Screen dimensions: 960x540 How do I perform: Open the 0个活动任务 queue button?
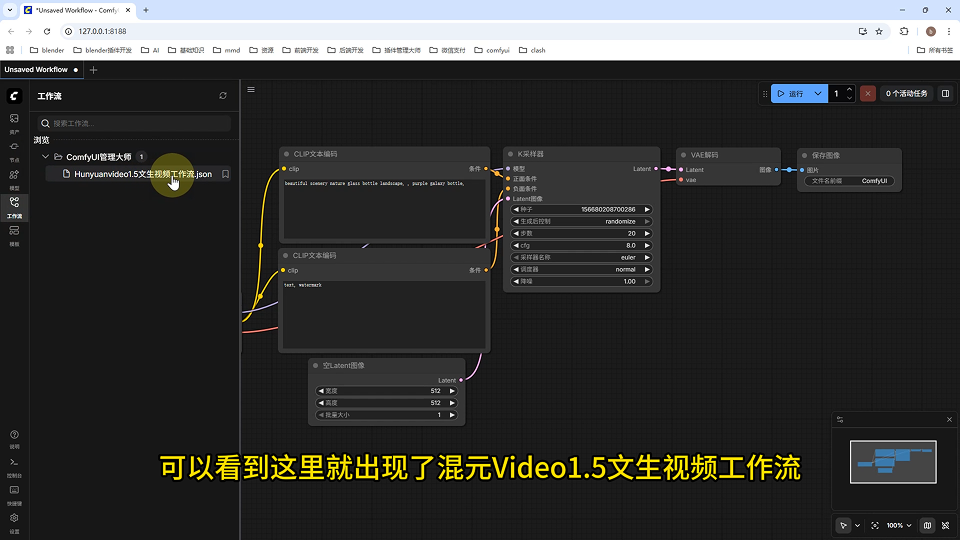(907, 94)
